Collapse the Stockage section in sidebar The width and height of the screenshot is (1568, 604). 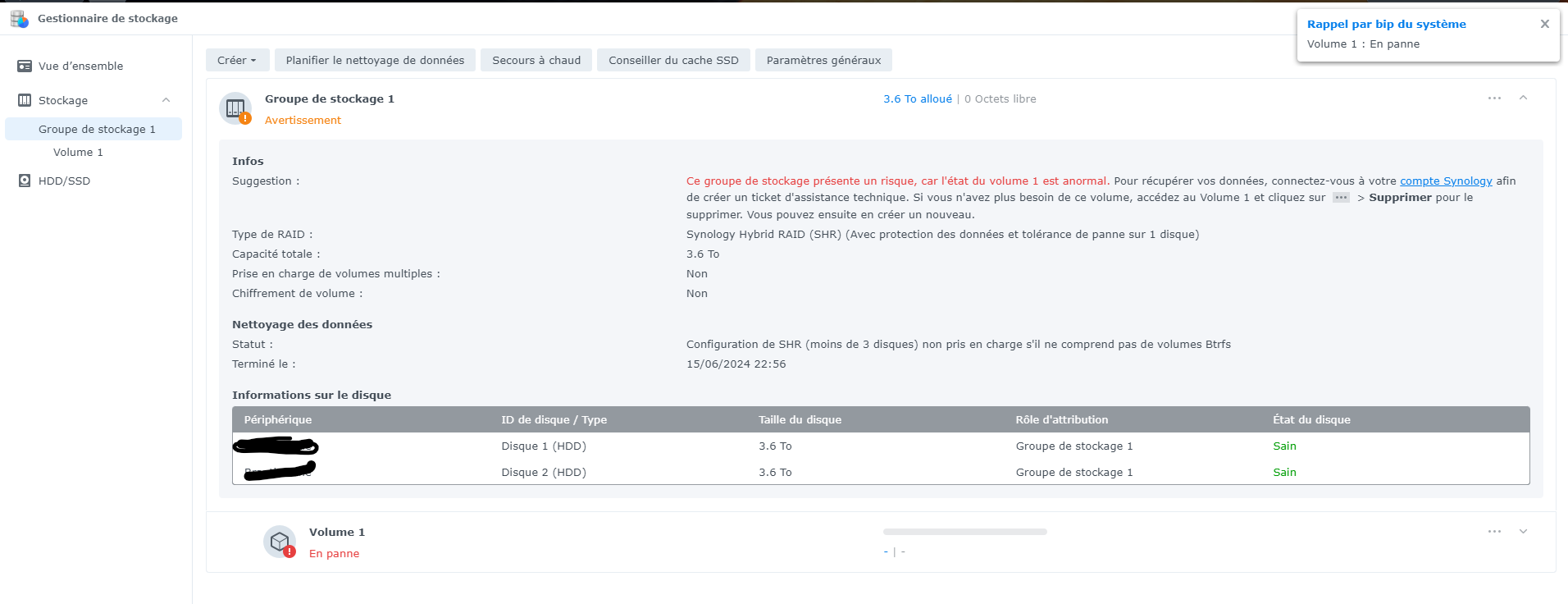(x=166, y=100)
